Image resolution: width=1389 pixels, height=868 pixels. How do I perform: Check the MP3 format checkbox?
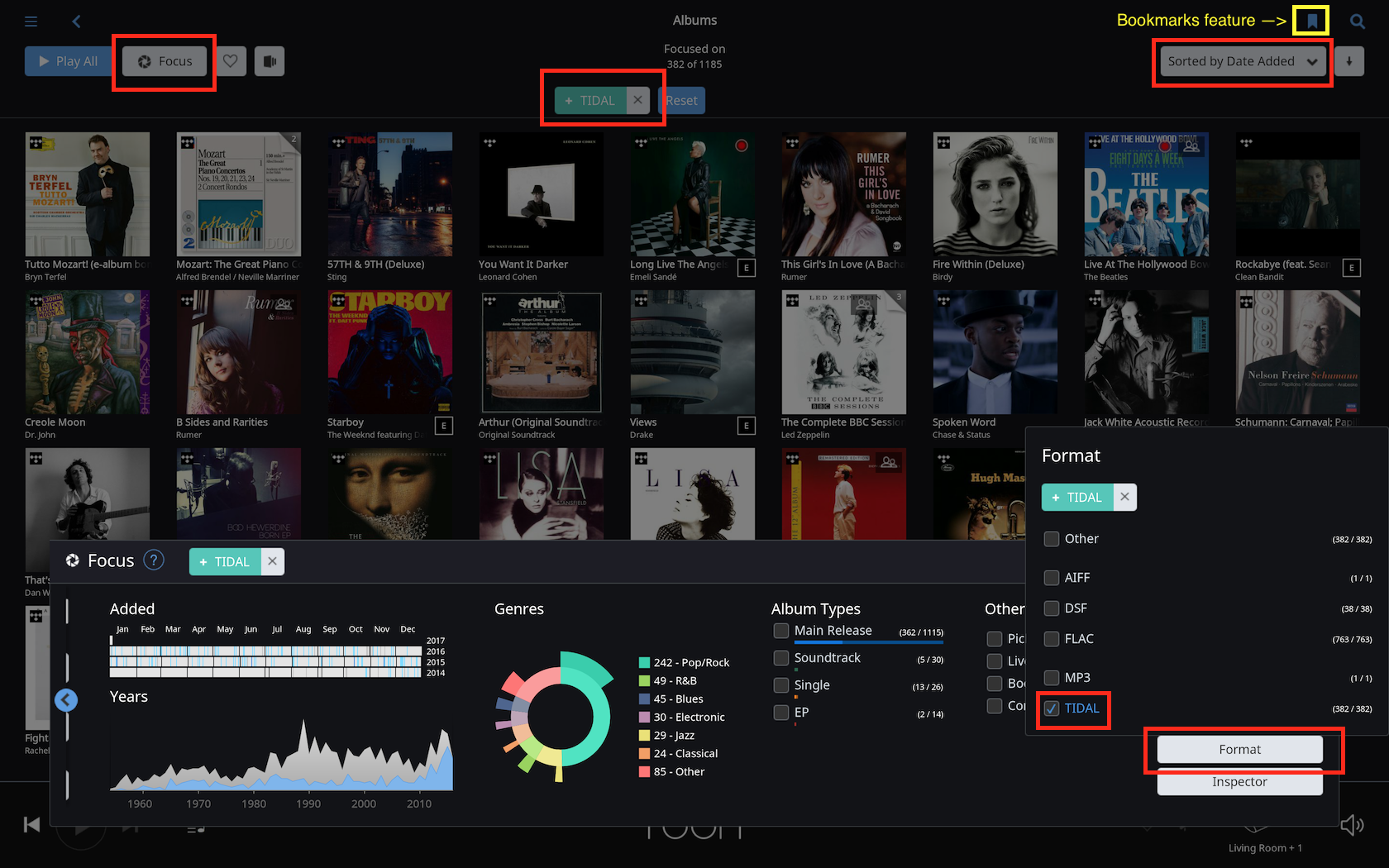[1052, 678]
